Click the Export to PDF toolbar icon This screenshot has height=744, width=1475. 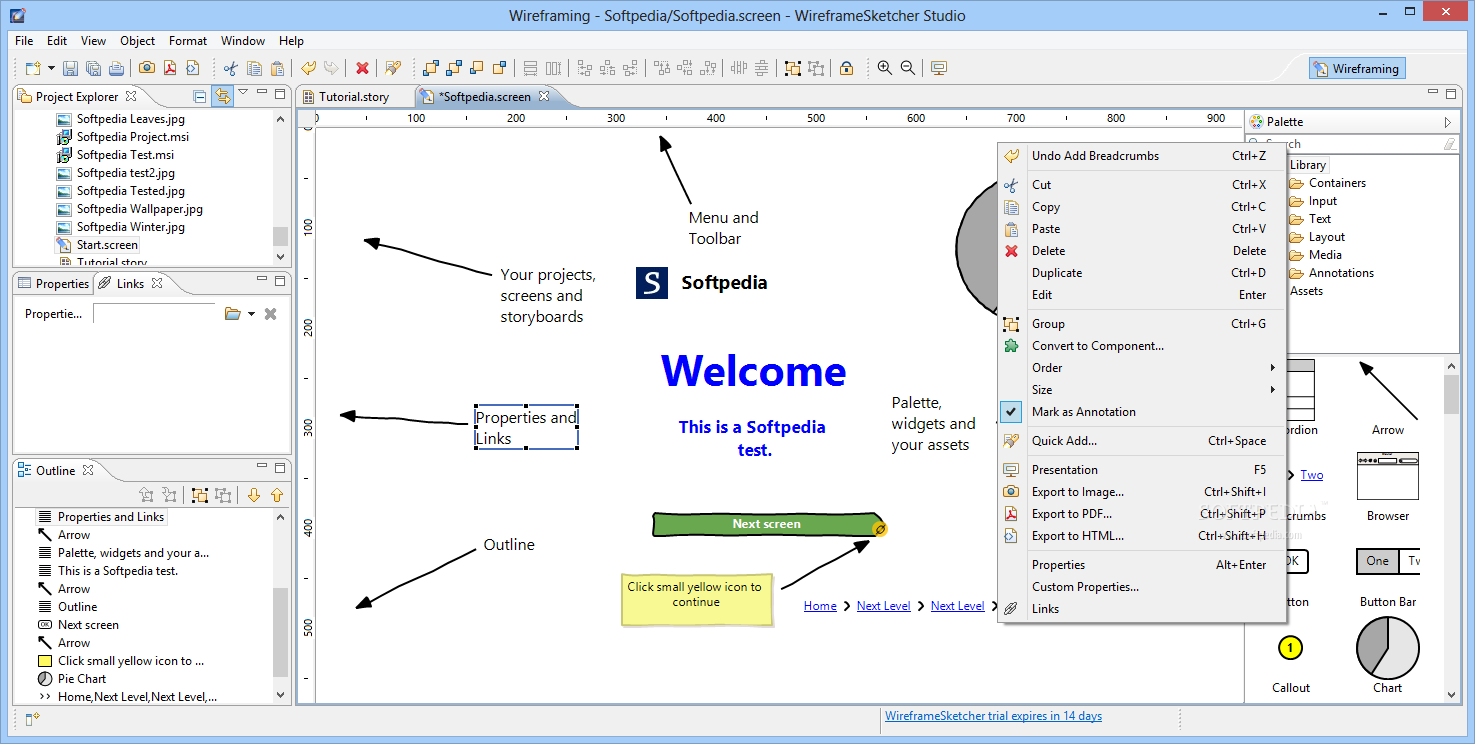pos(170,68)
